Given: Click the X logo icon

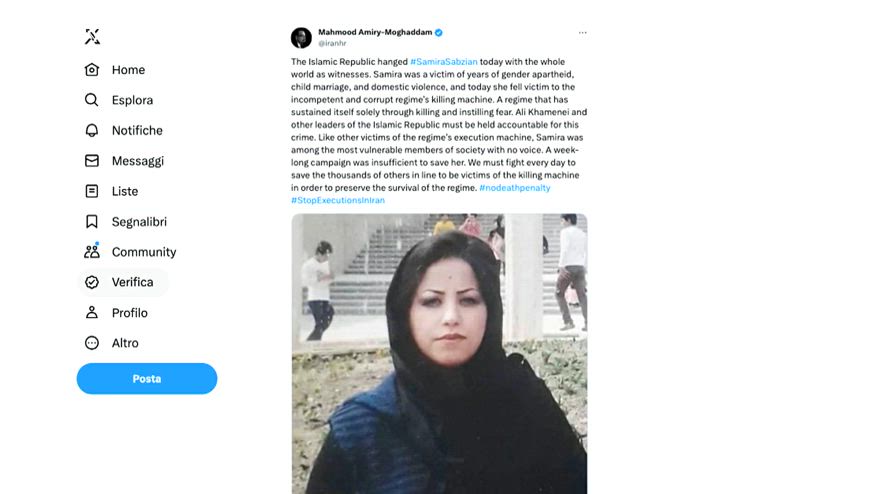Looking at the screenshot, I should tap(92, 37).
